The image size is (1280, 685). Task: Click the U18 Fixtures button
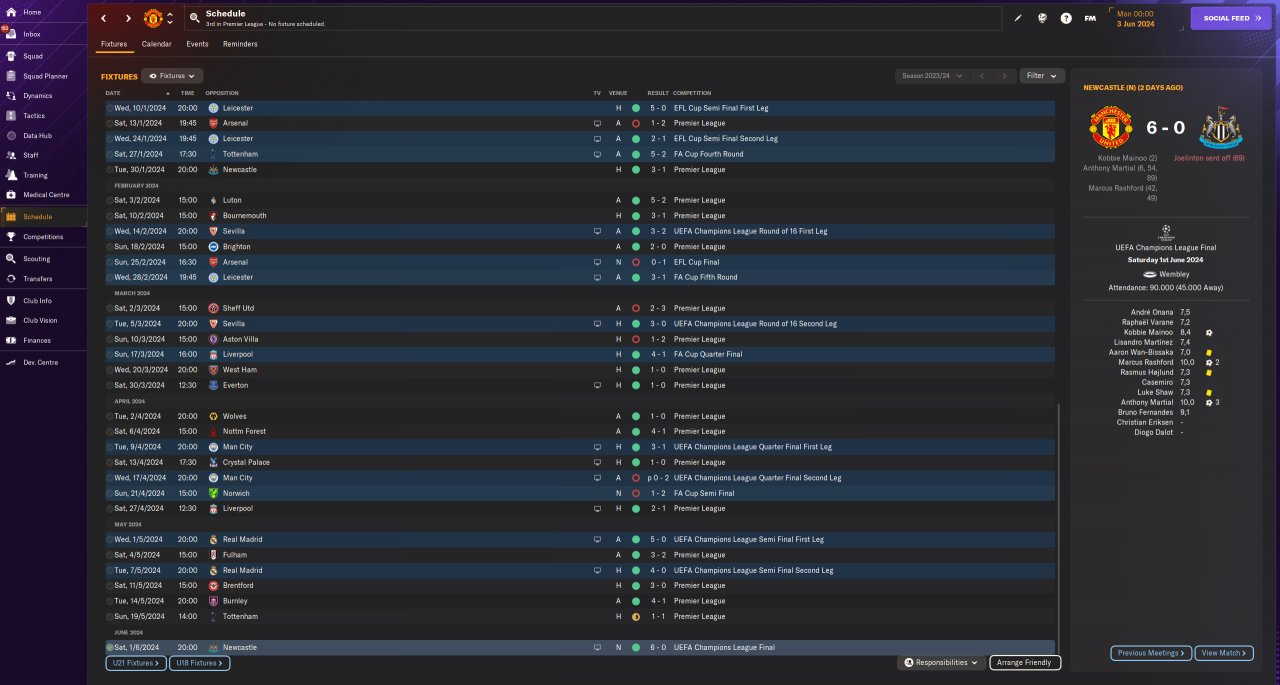click(x=200, y=663)
